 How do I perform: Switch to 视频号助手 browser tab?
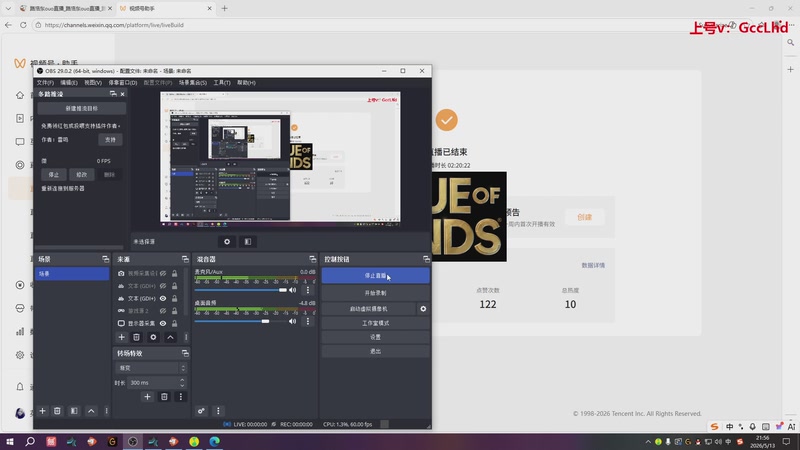[x=165, y=8]
